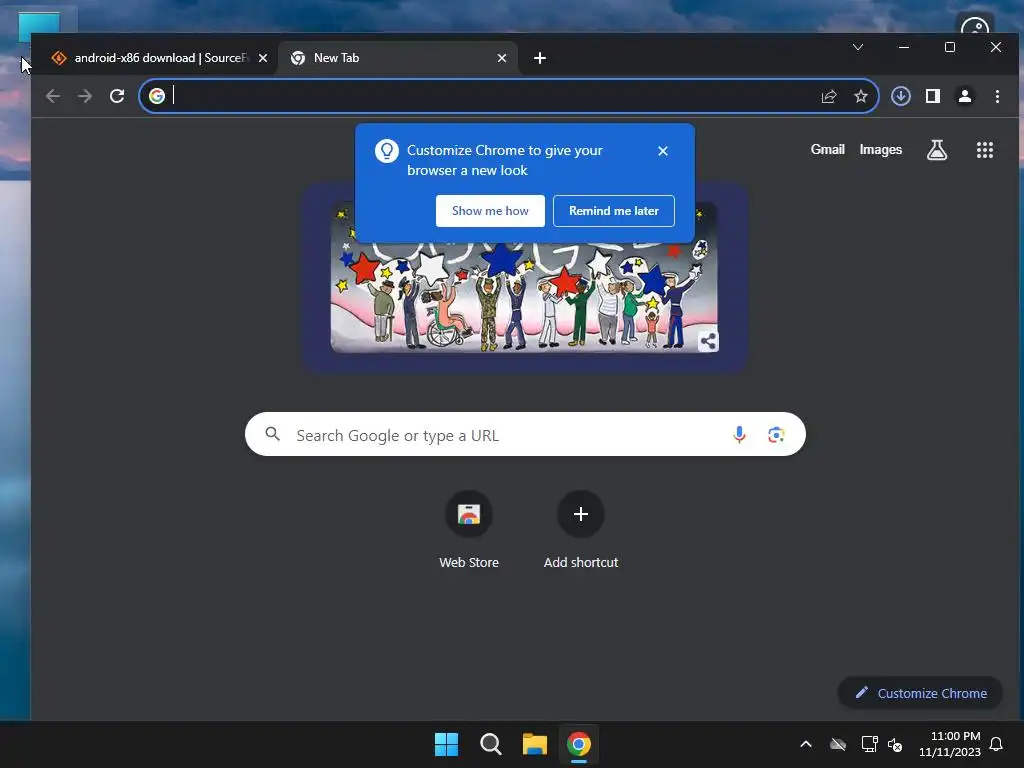Show hidden system tray icons
This screenshot has width=1024, height=768.
click(806, 744)
